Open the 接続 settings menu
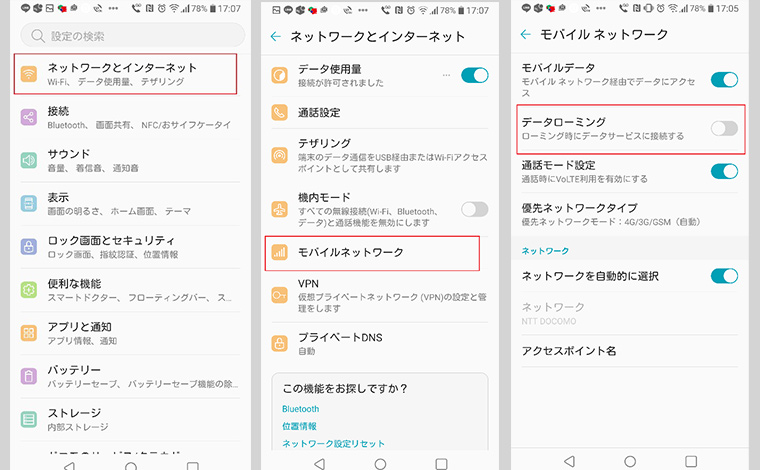Viewport: 760px width, 470px height. coord(130,118)
